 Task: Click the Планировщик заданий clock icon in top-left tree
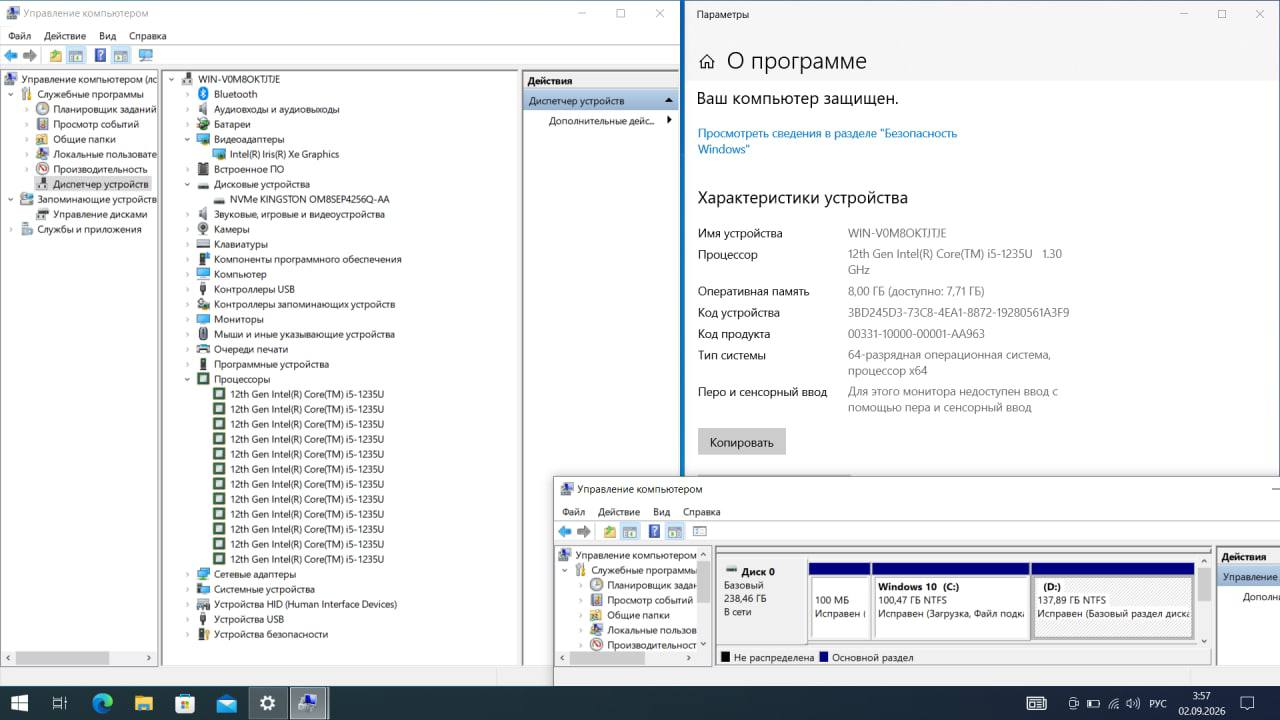coord(43,109)
